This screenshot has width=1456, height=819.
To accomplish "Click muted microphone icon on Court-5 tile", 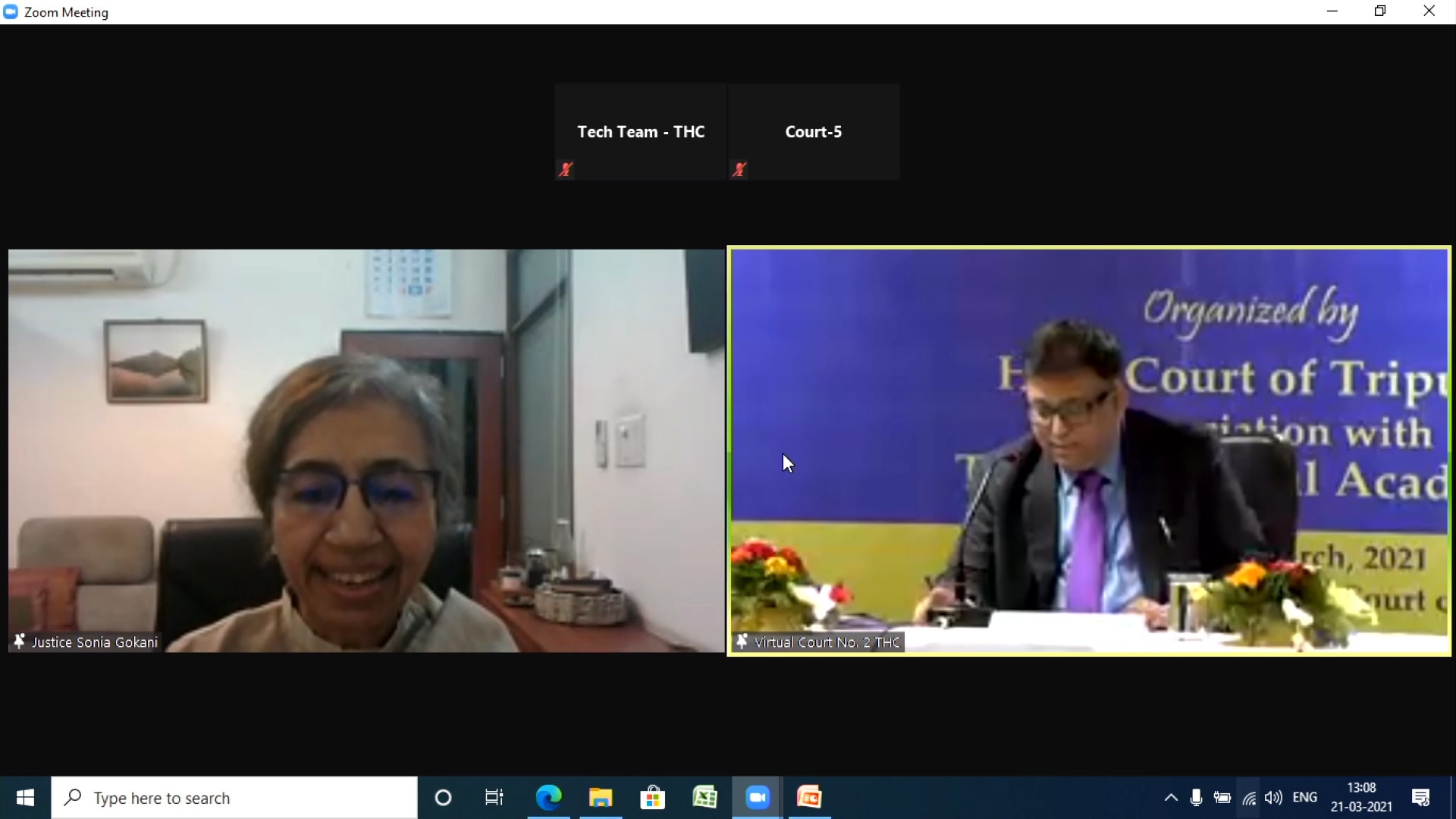I will (x=739, y=169).
